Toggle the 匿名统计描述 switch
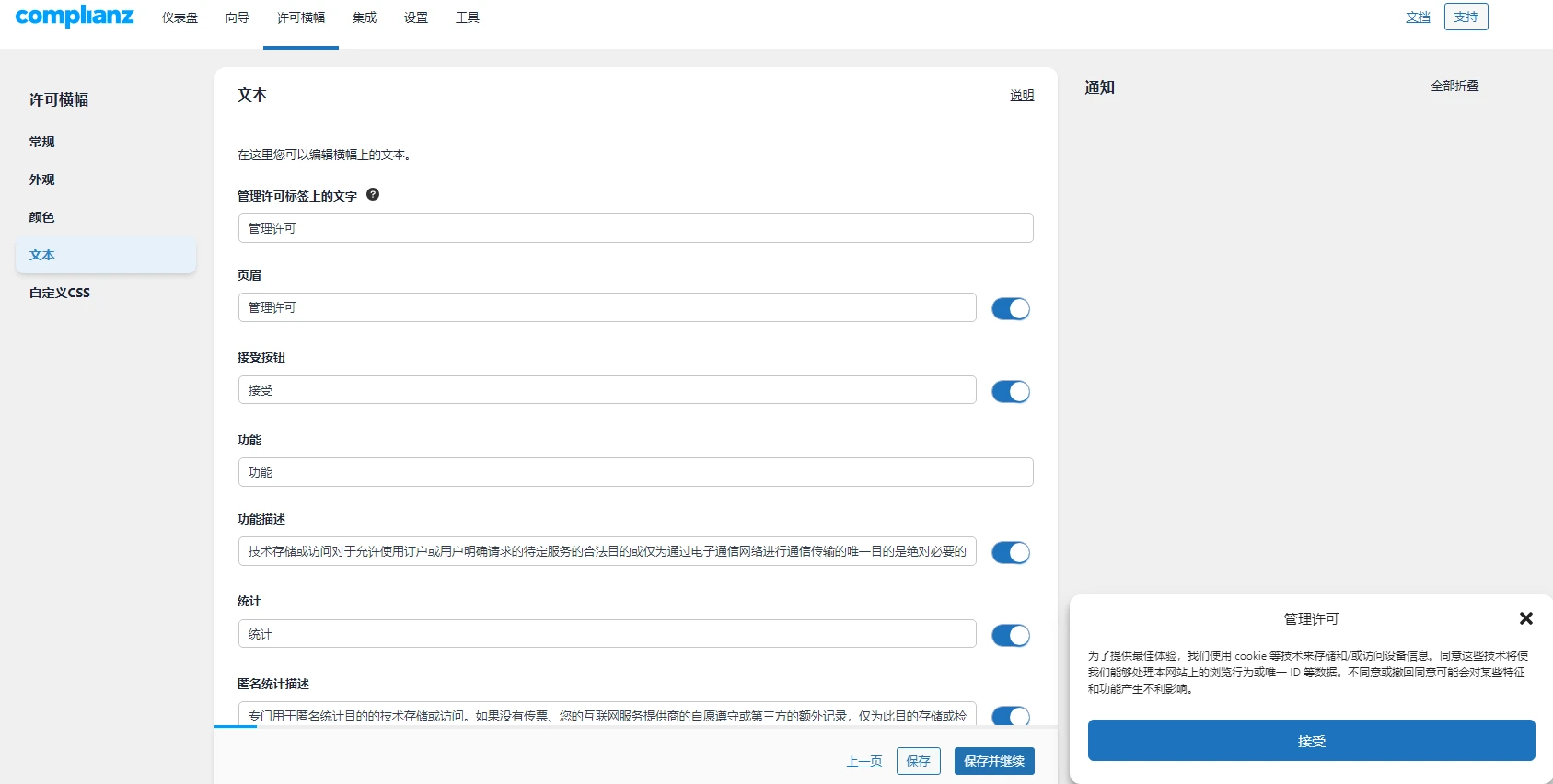 1011,716
